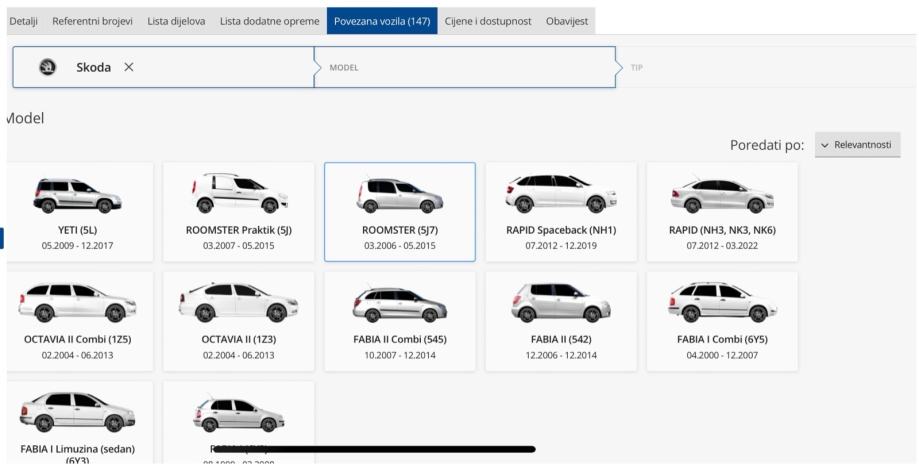Click the Skoda logo icon

coord(47,67)
